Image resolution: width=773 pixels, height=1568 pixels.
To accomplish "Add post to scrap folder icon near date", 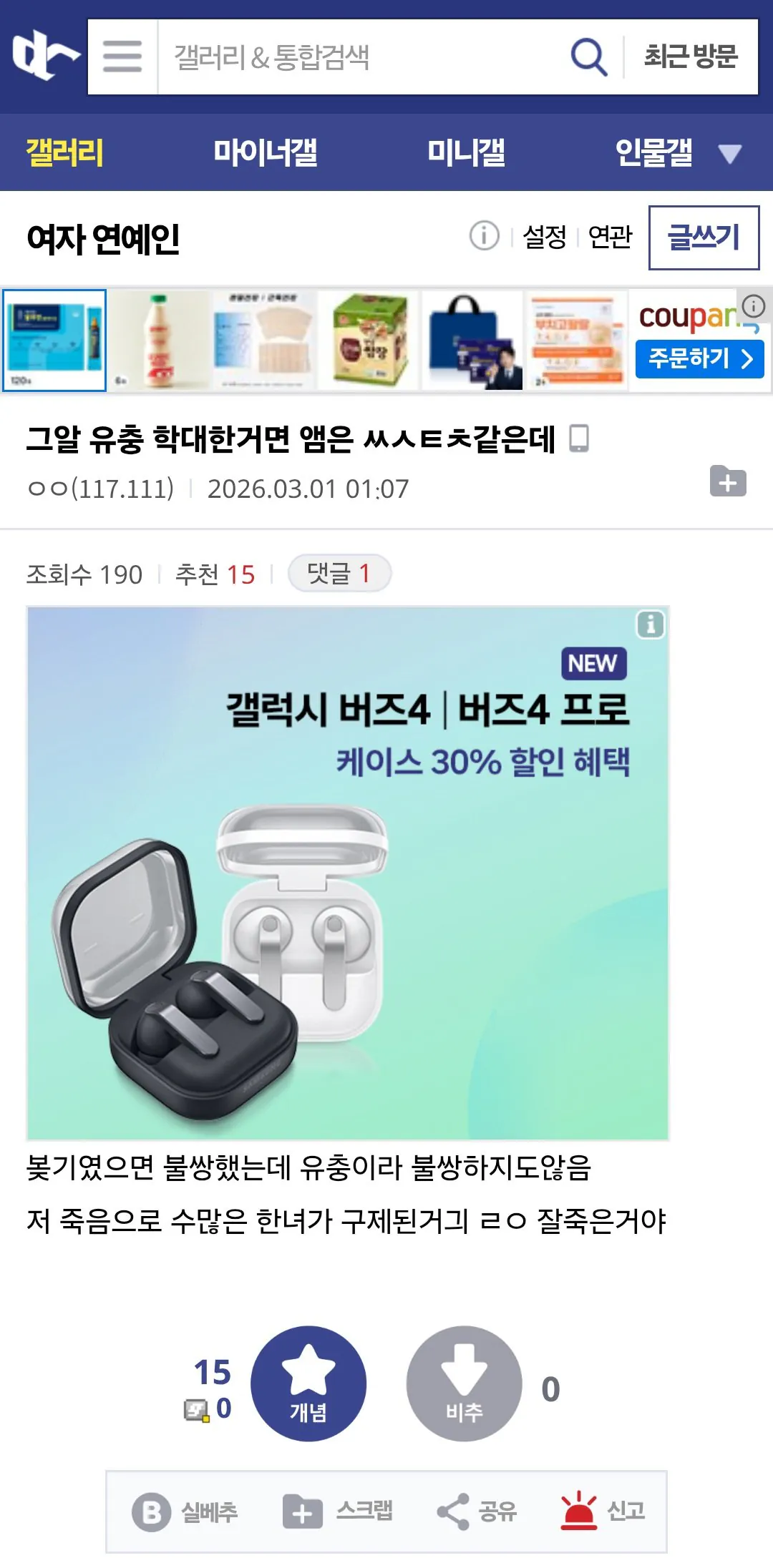I will pyautogui.click(x=728, y=481).
